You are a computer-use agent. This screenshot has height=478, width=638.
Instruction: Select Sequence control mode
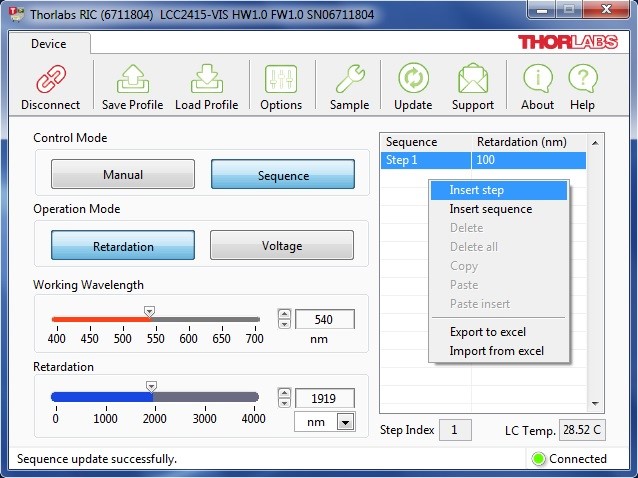point(283,175)
